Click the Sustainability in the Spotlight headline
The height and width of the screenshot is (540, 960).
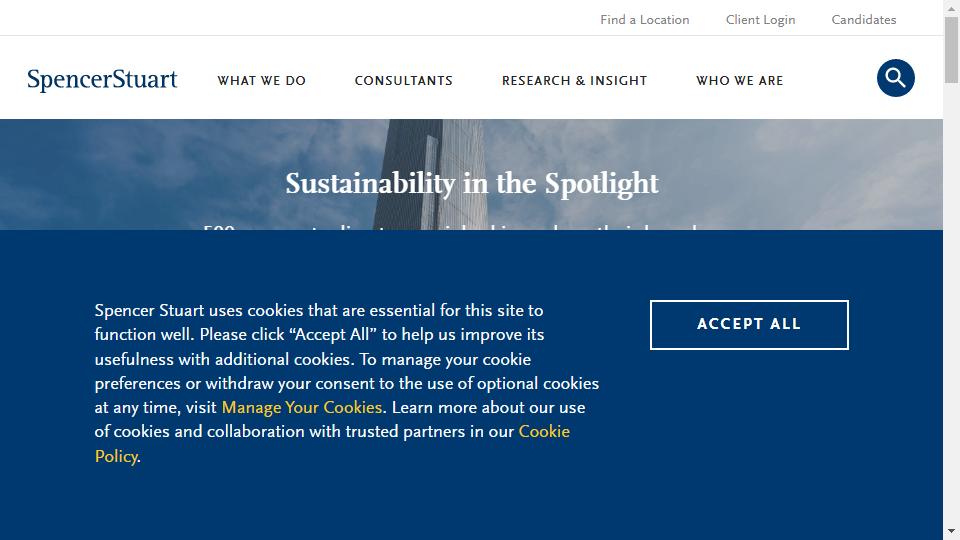[x=472, y=184]
